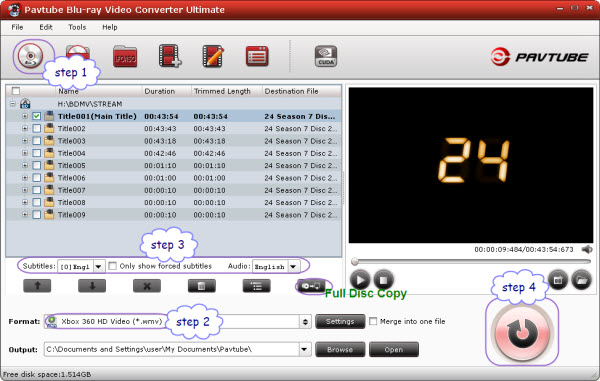The height and width of the screenshot is (381, 600).
Task: Expand the Title008 row
Action: (25, 202)
